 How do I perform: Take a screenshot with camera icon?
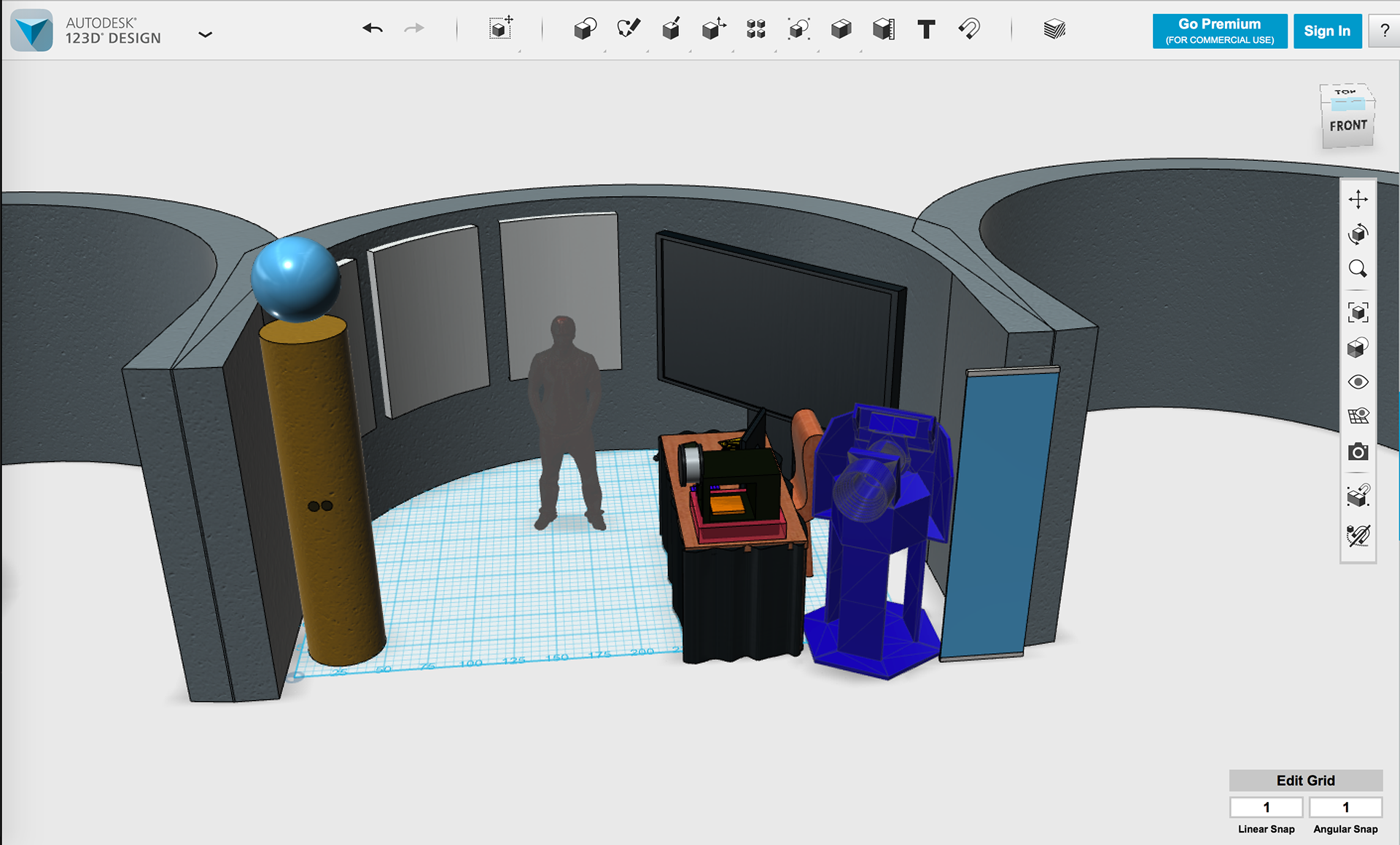click(x=1358, y=452)
